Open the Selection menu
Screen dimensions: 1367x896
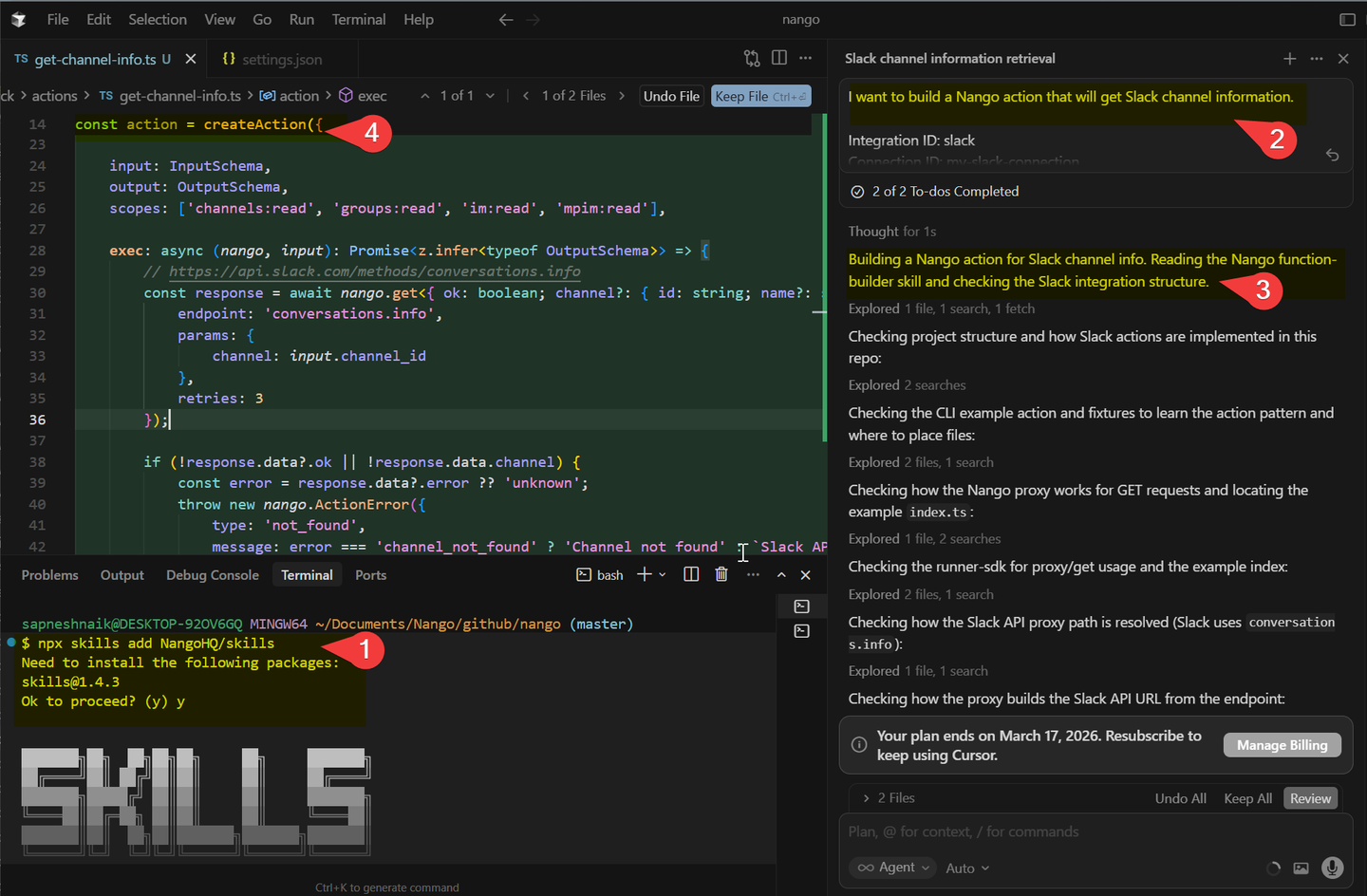coord(158,19)
